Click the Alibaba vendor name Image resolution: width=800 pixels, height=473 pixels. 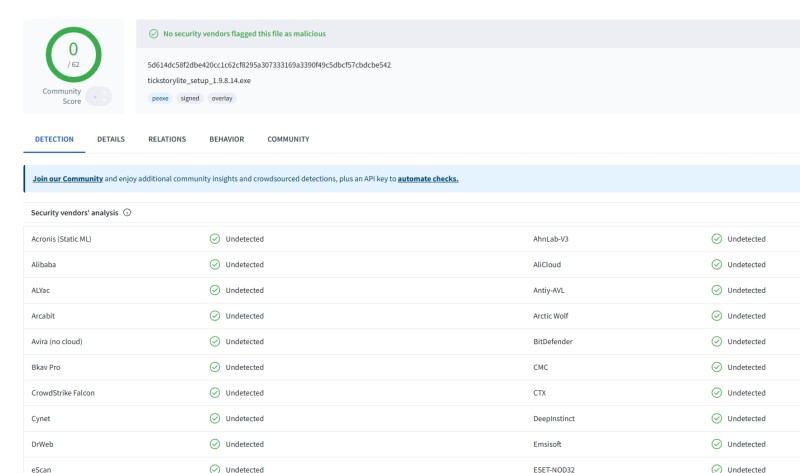click(43, 264)
